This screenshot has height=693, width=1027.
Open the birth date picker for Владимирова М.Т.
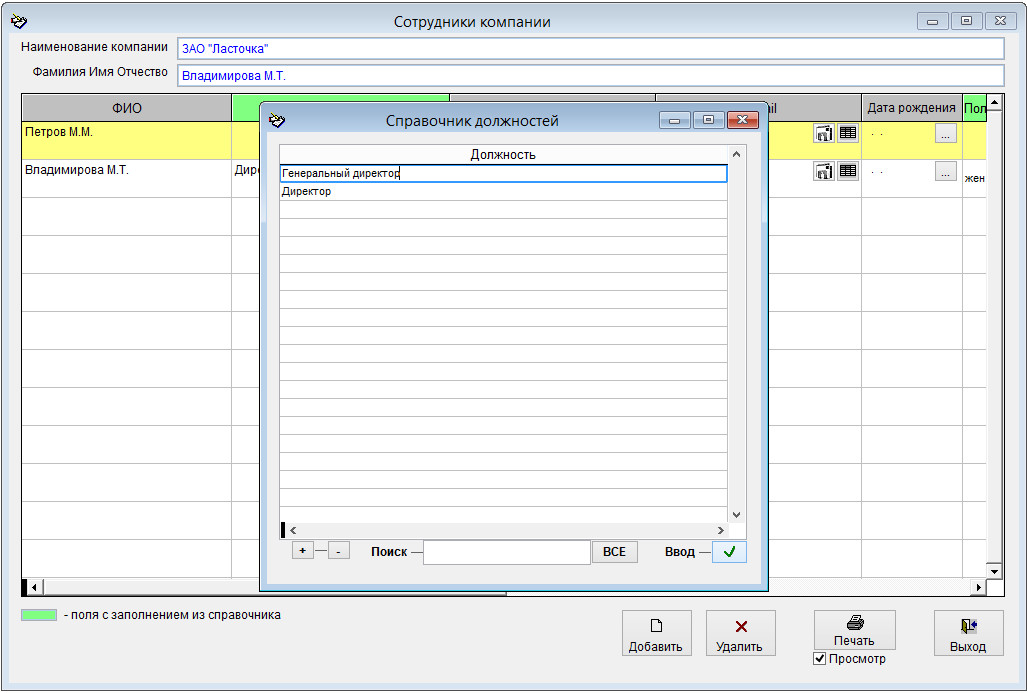point(946,172)
